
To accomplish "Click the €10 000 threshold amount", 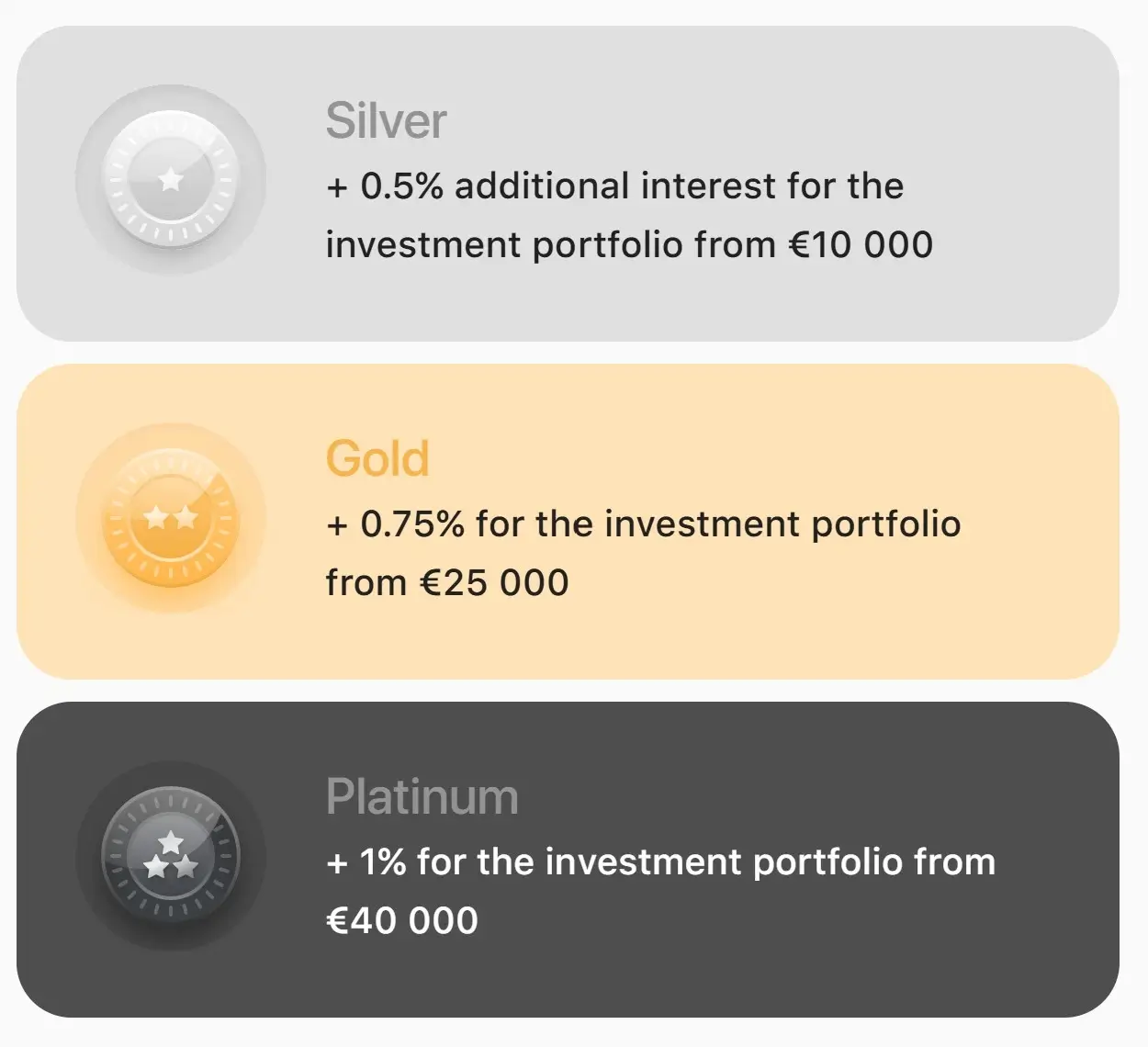I will coord(861,245).
